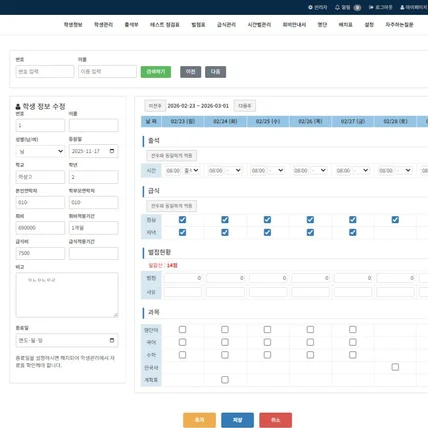Open the 성별 gender dropdown
Image resolution: width=428 pixels, height=428 pixels.
tap(40, 151)
